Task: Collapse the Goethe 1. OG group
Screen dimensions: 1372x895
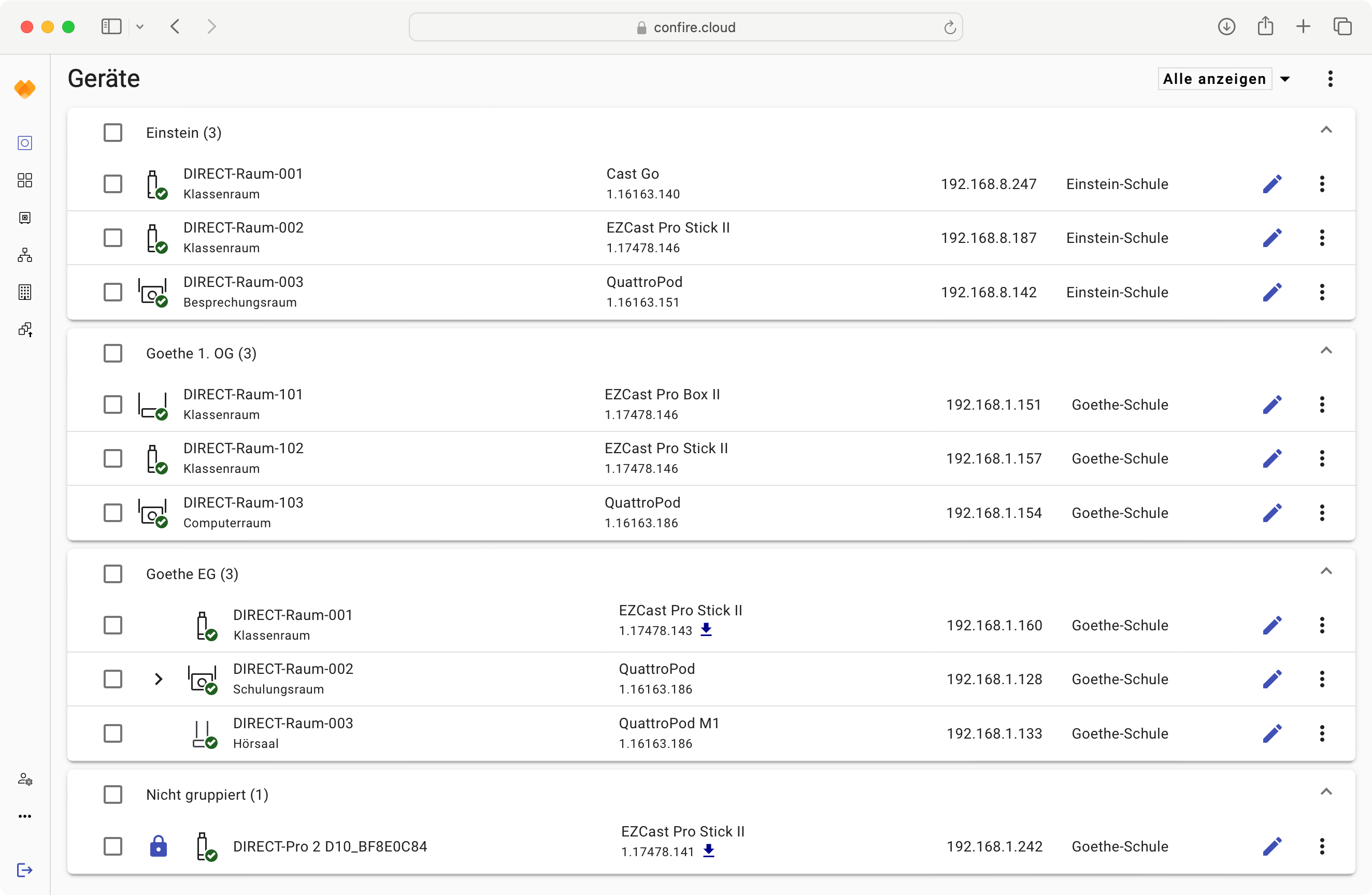Action: pos(1326,351)
